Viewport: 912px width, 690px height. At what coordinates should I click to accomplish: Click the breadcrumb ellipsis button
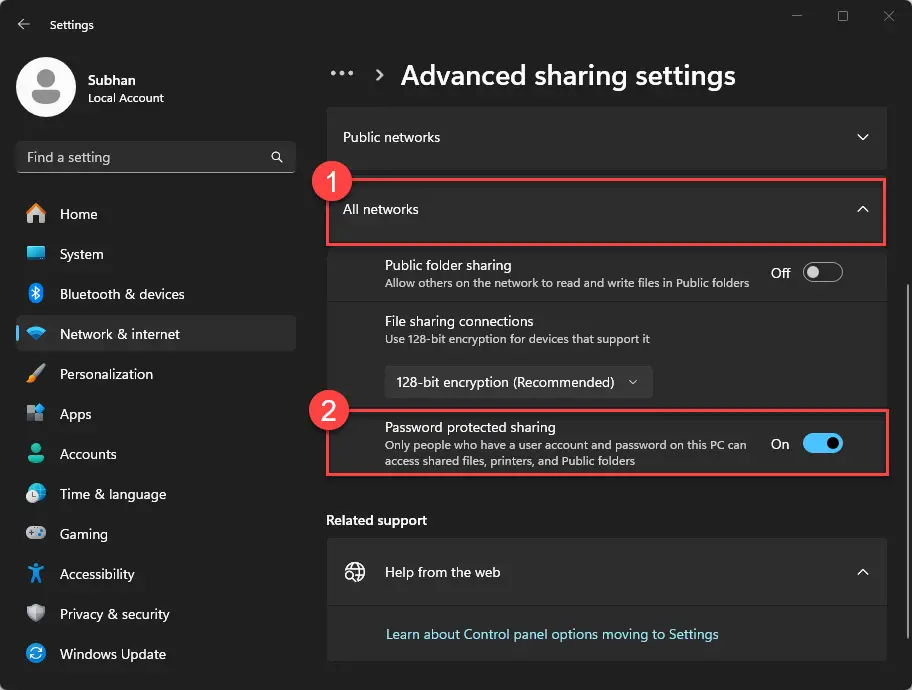pos(342,74)
